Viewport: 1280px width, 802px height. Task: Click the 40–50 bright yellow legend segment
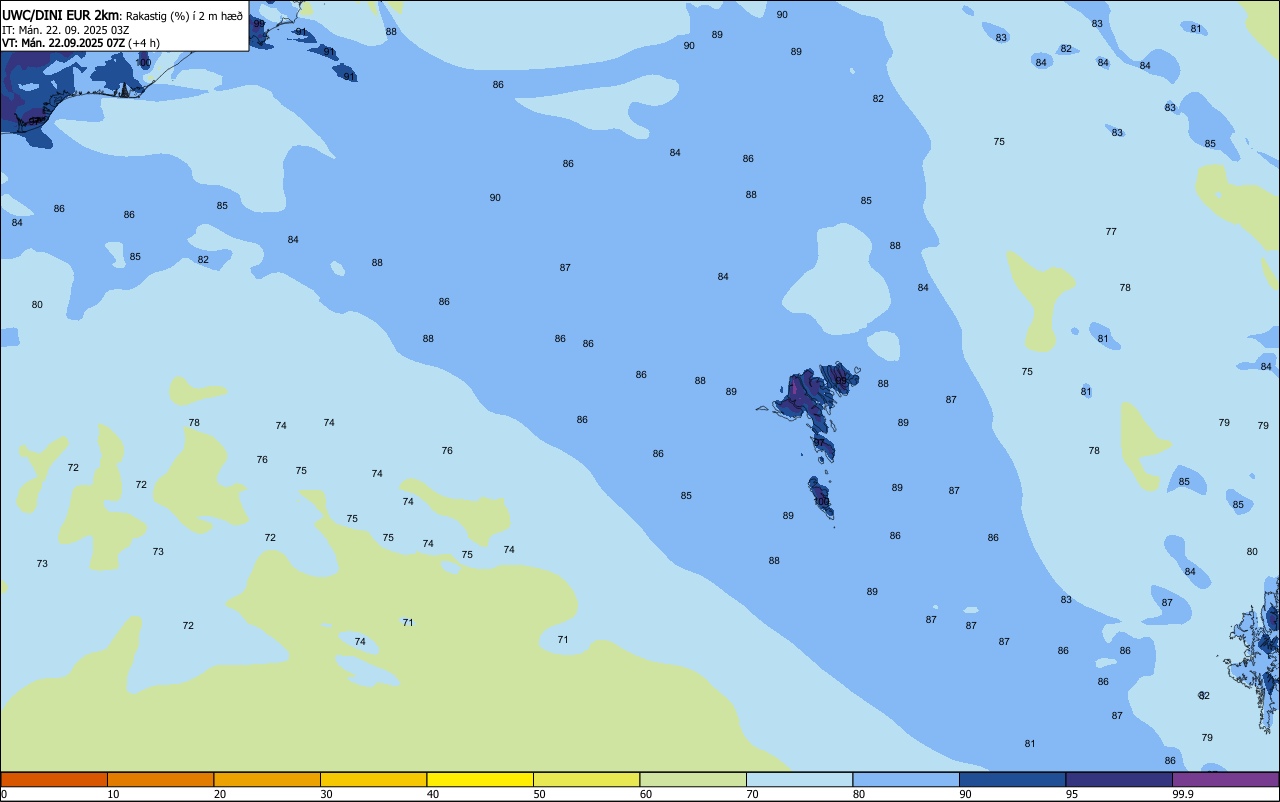coord(480,779)
